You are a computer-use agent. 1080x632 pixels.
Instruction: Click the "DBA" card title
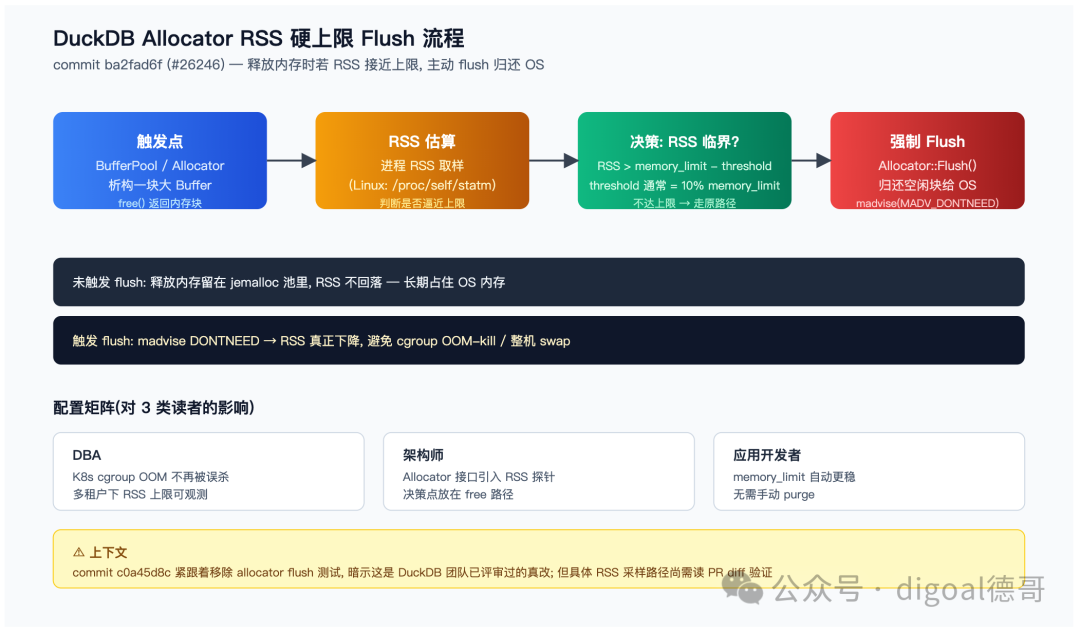tap(87, 455)
